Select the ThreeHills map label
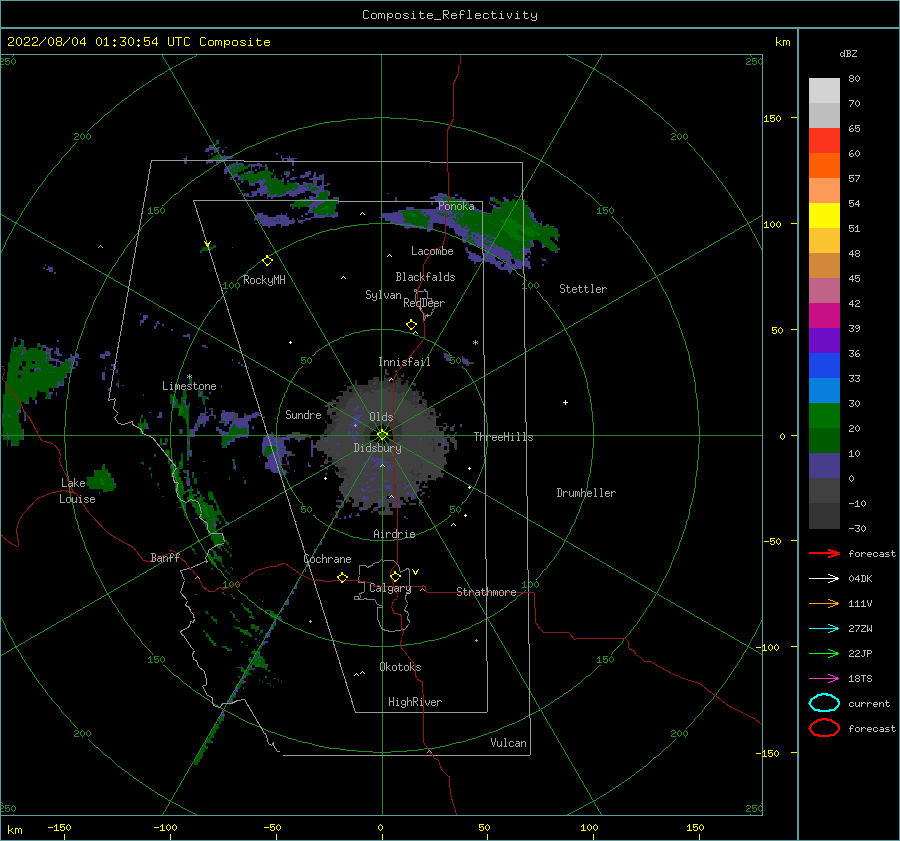The height and width of the screenshot is (841, 900). coord(503,437)
